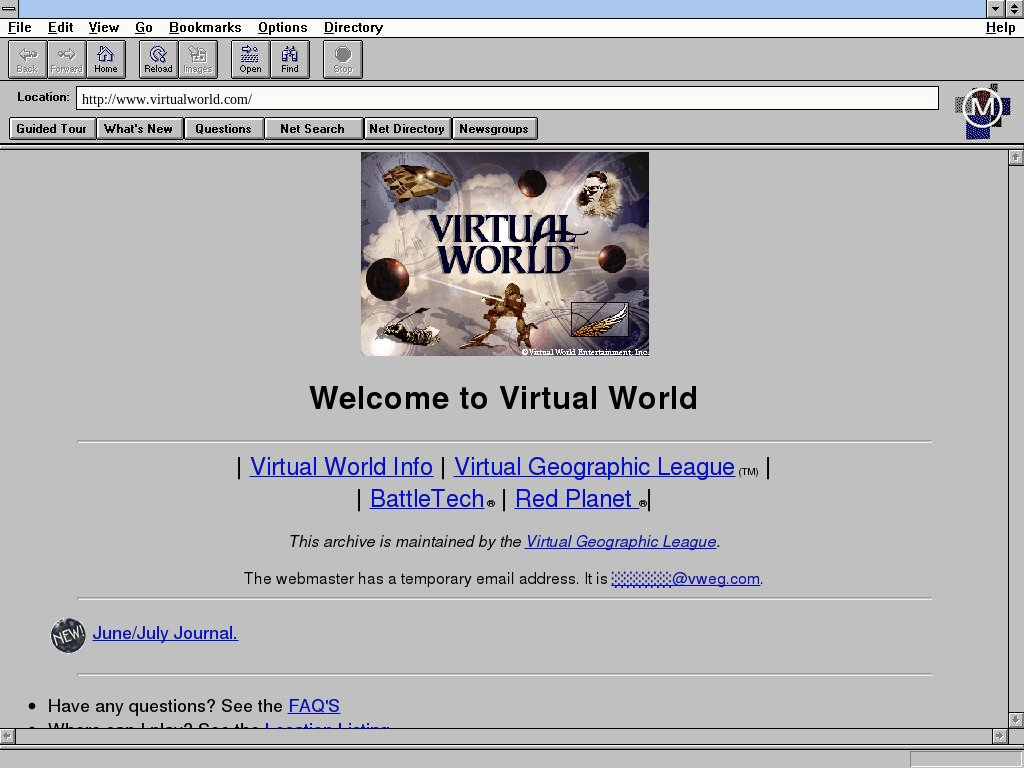Viewport: 1024px width, 768px height.
Task: Open the BattleTech link
Action: tap(427, 499)
